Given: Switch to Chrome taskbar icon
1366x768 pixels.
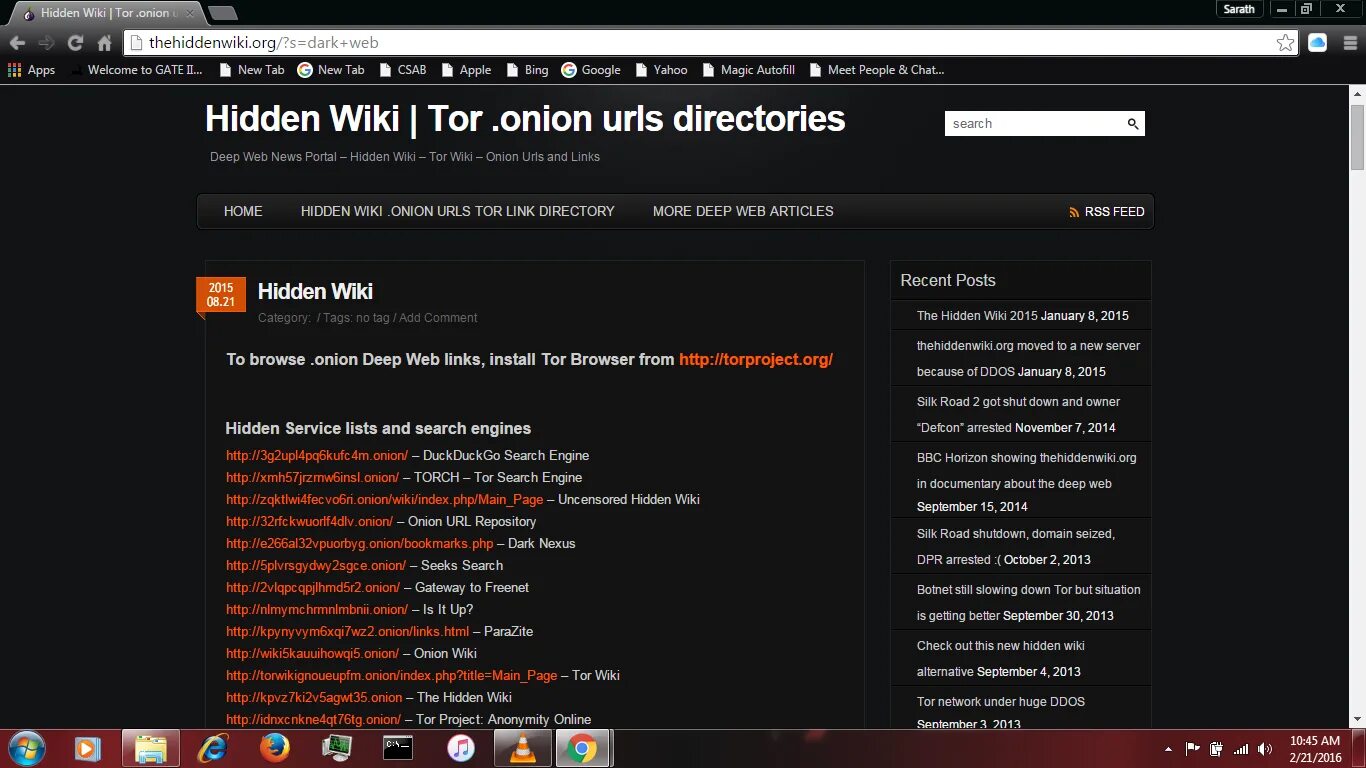Looking at the screenshot, I should 583,748.
